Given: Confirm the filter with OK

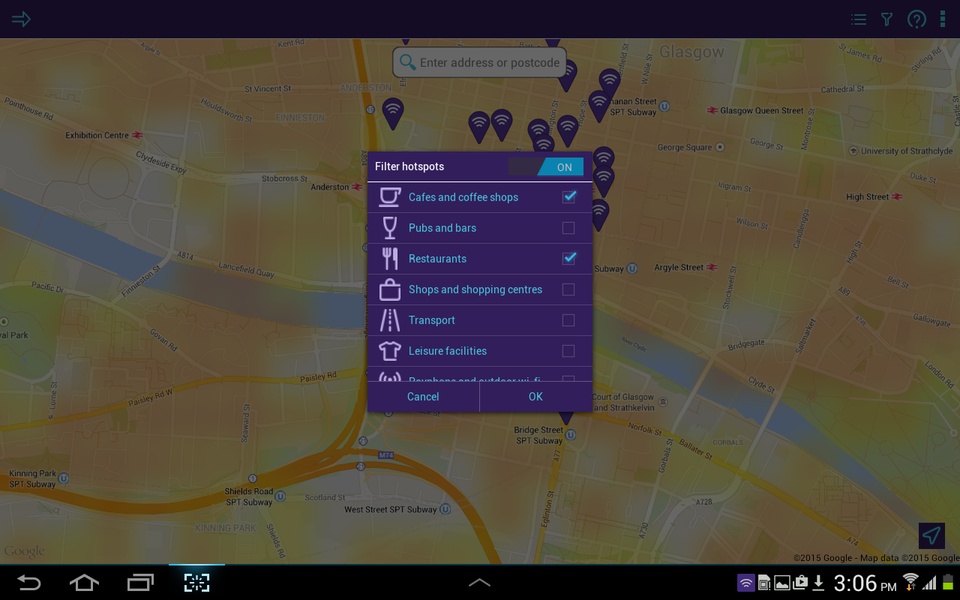Looking at the screenshot, I should (536, 397).
